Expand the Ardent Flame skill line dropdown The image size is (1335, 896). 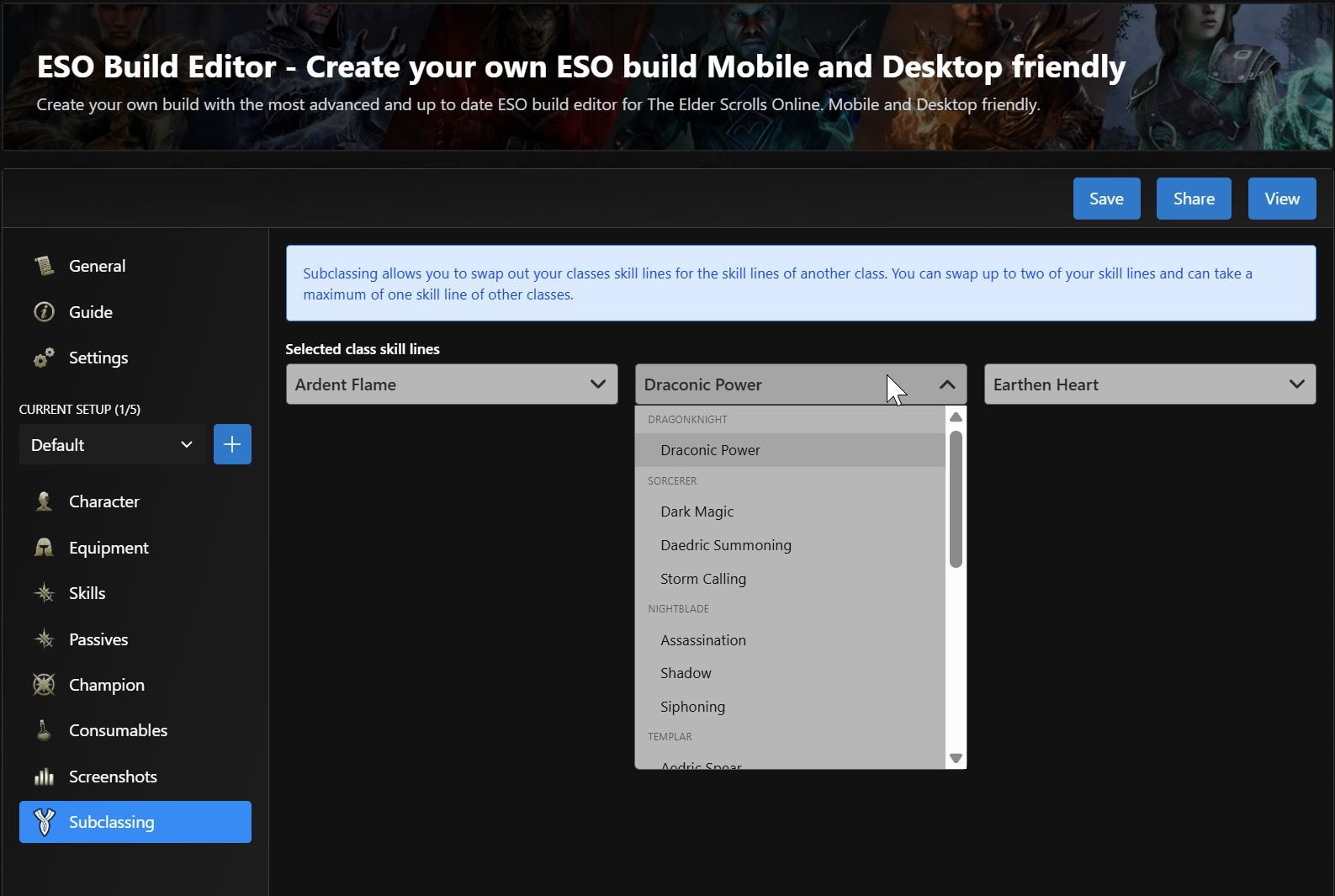pos(452,384)
